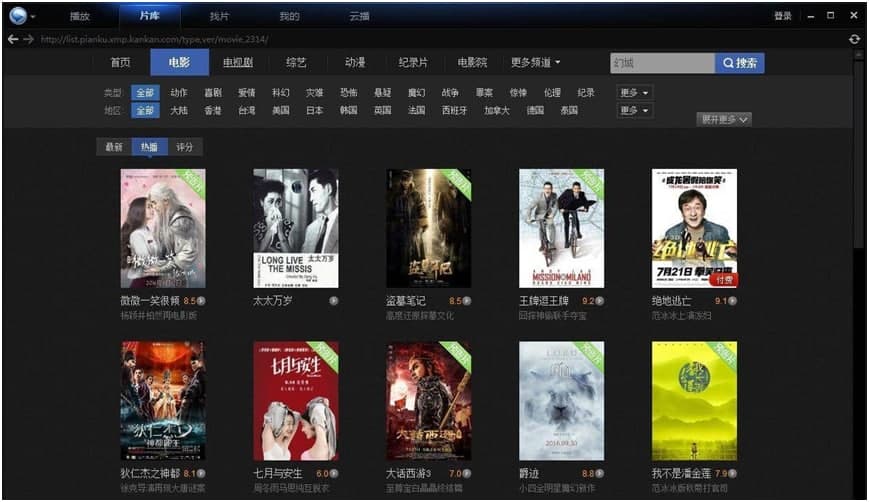This screenshot has width=869, height=502.
Task: Open the logo dropdown arrow menu
Action: point(33,17)
